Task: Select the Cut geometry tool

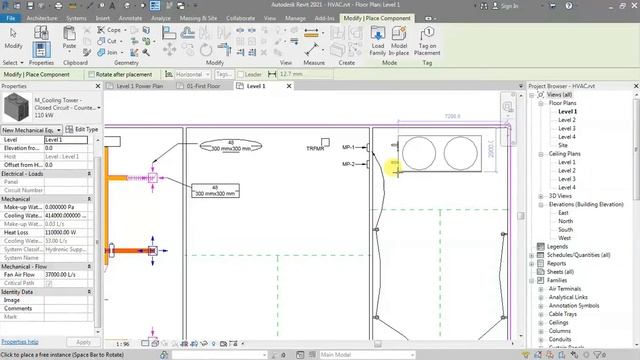Action: point(107,41)
